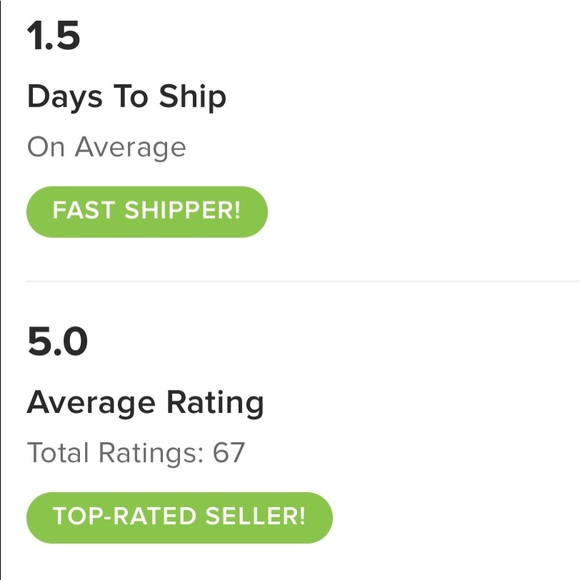
Task: Select the word Days in Days To Ship
Action: click(x=65, y=97)
